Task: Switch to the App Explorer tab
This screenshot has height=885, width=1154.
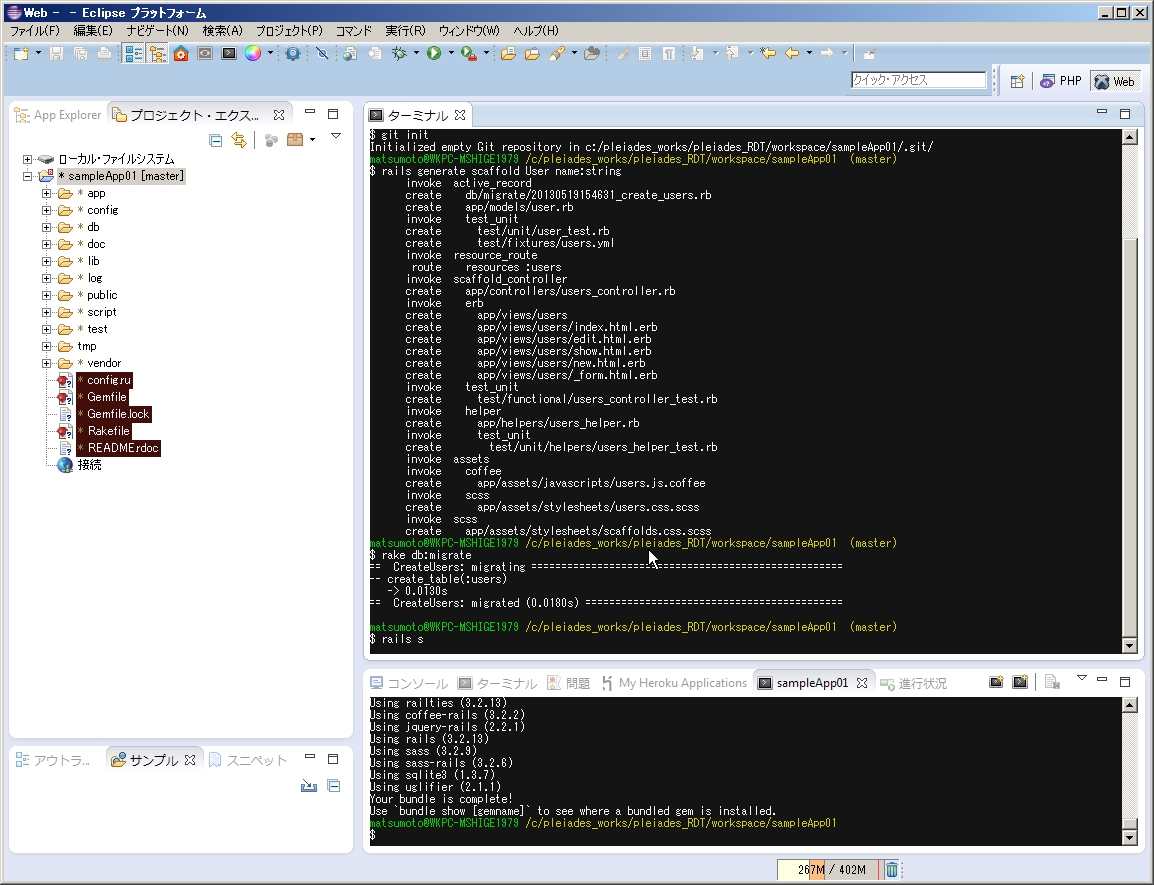Action: [x=58, y=115]
